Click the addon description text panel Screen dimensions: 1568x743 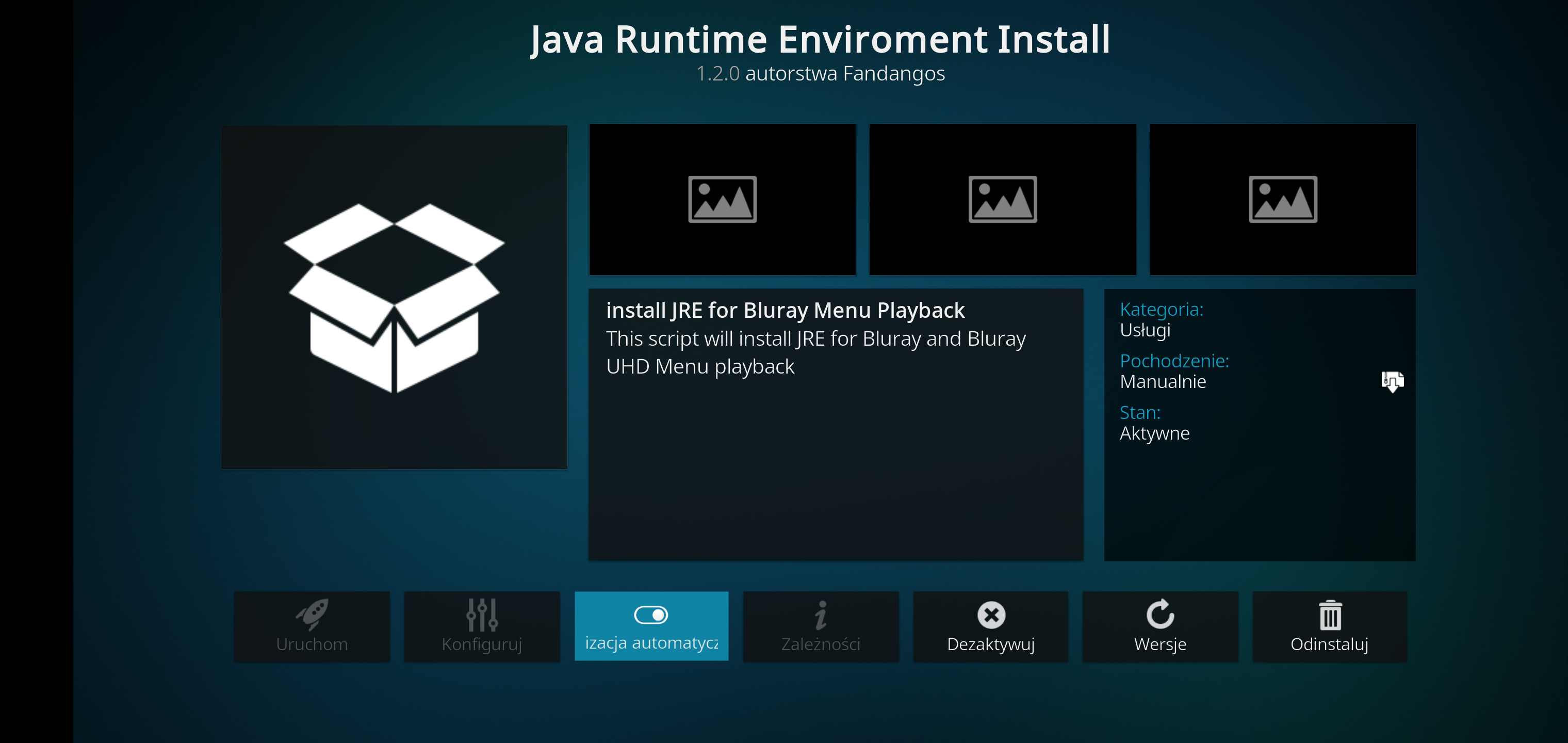[x=836, y=425]
